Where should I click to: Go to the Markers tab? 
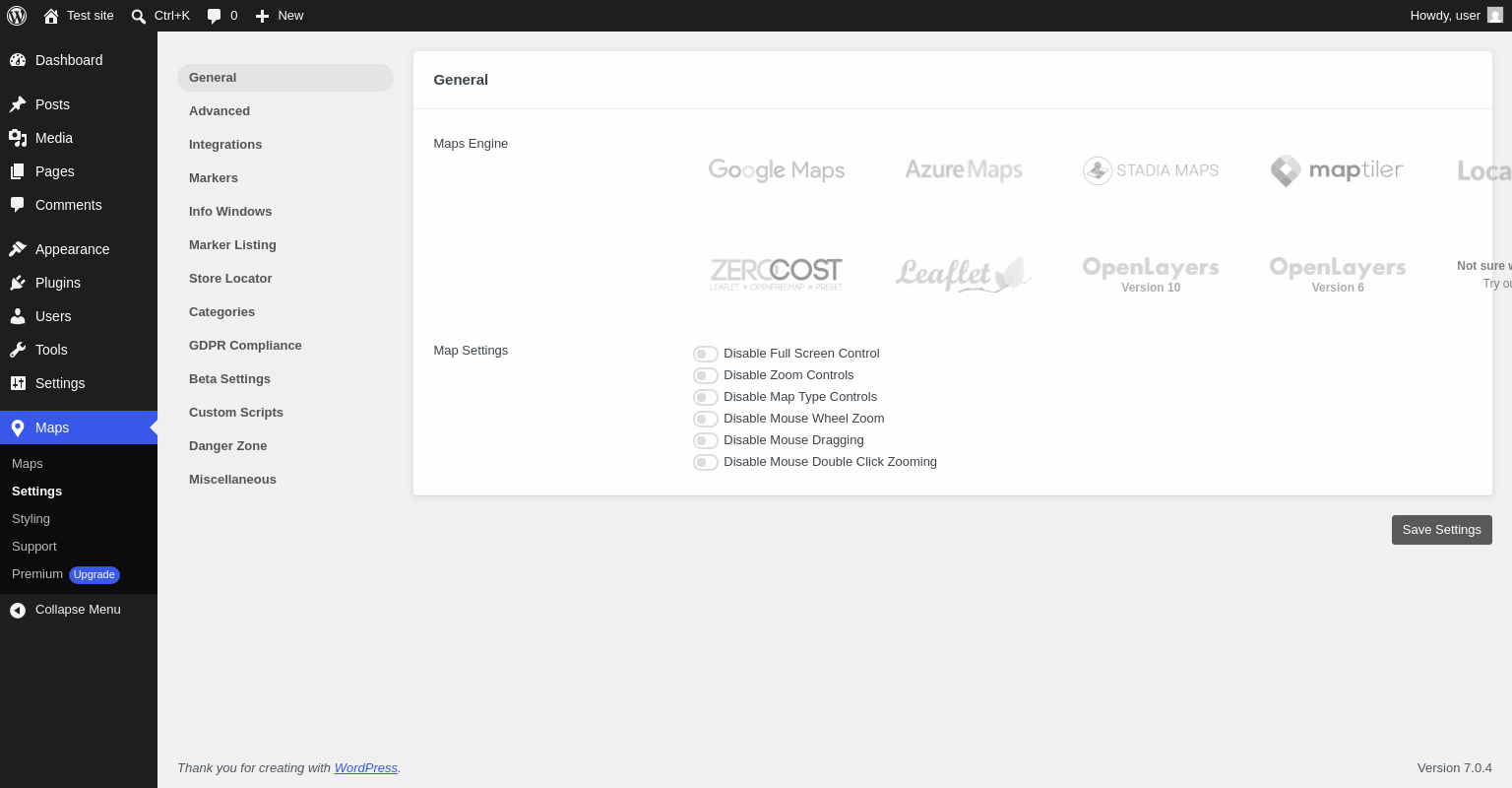(285, 178)
